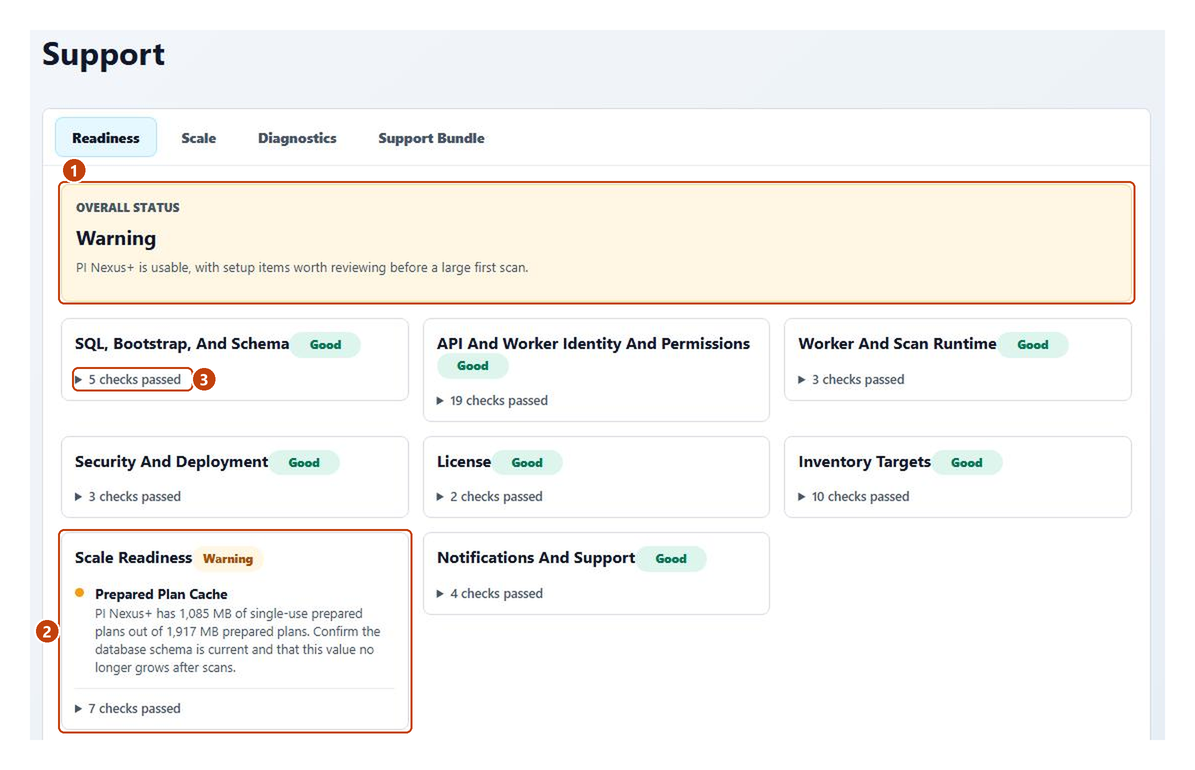
Task: Click the Good badge for Worker And Scan Runtime
Action: click(1033, 345)
